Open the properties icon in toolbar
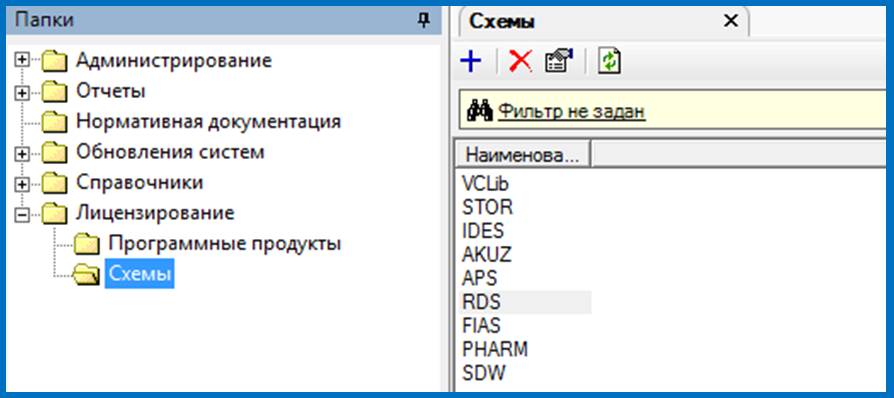This screenshot has width=894, height=398. [x=559, y=60]
